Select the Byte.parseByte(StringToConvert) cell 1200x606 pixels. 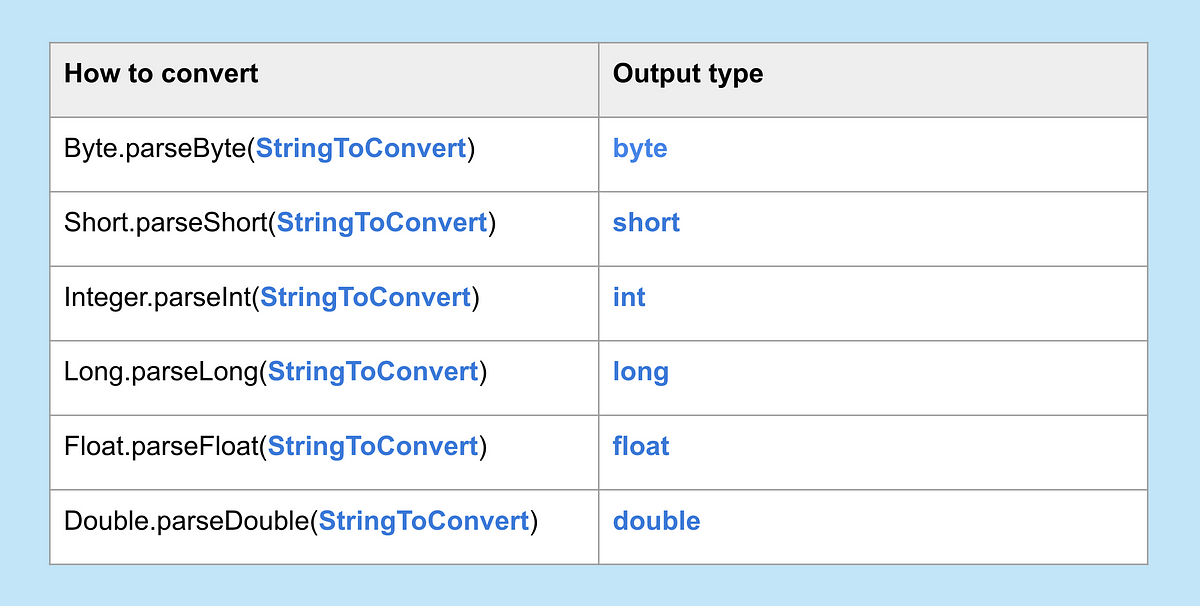point(324,154)
